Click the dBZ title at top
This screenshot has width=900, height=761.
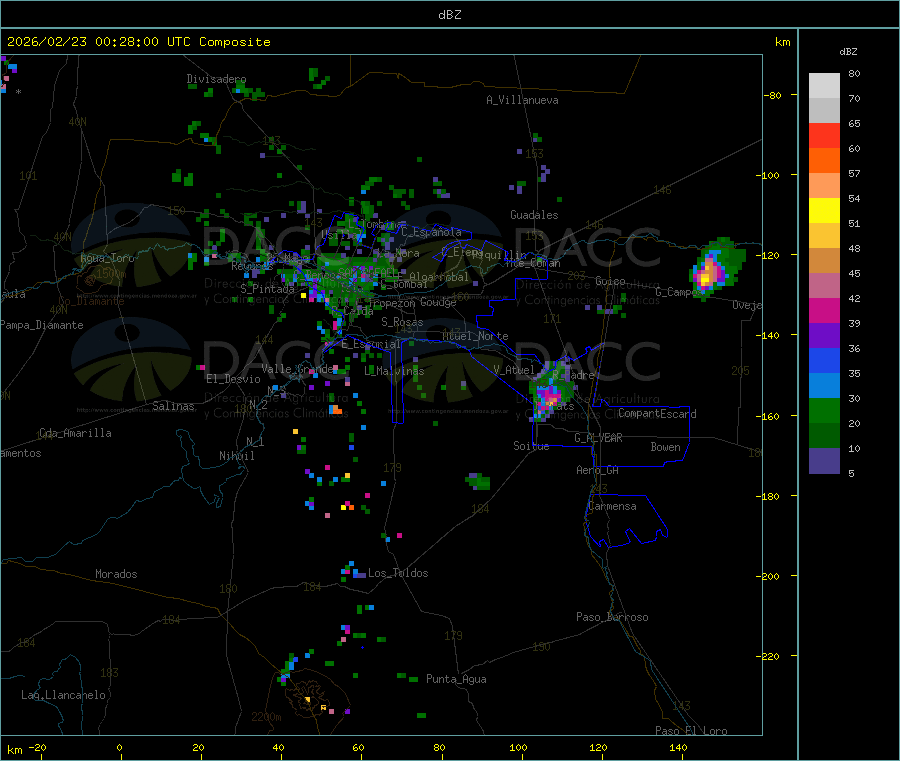point(449,15)
